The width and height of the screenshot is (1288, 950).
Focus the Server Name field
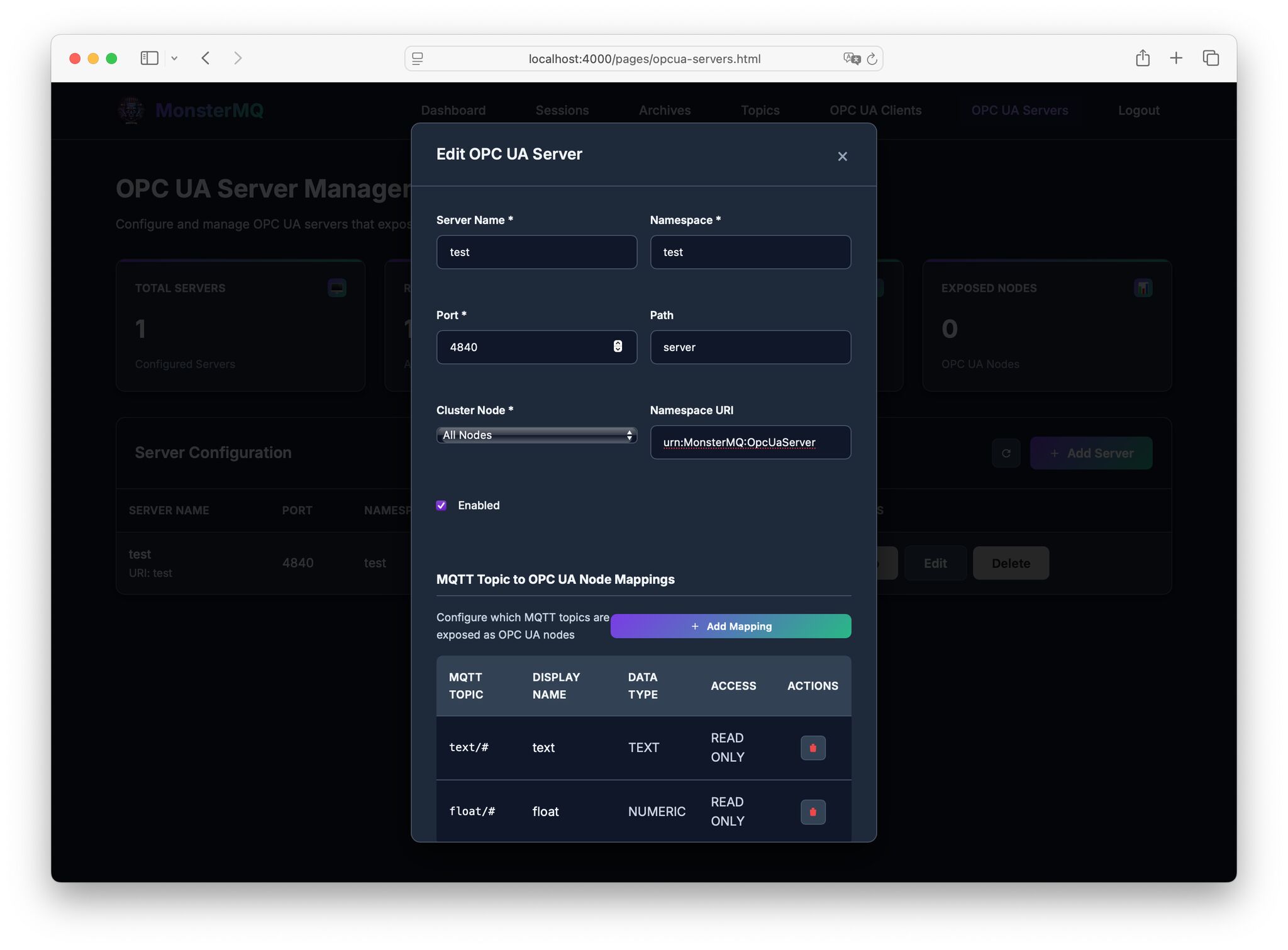coord(536,252)
